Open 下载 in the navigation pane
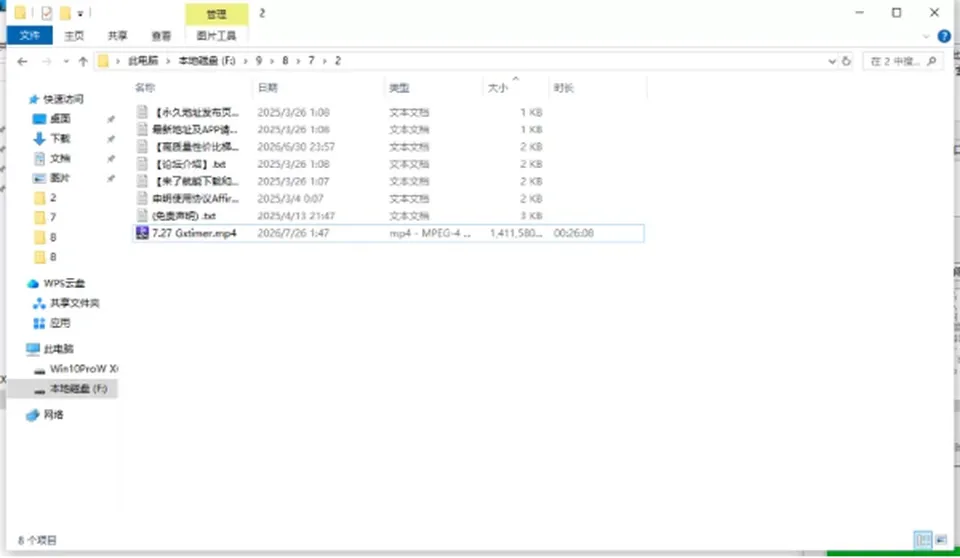960x558 pixels. tap(60, 138)
